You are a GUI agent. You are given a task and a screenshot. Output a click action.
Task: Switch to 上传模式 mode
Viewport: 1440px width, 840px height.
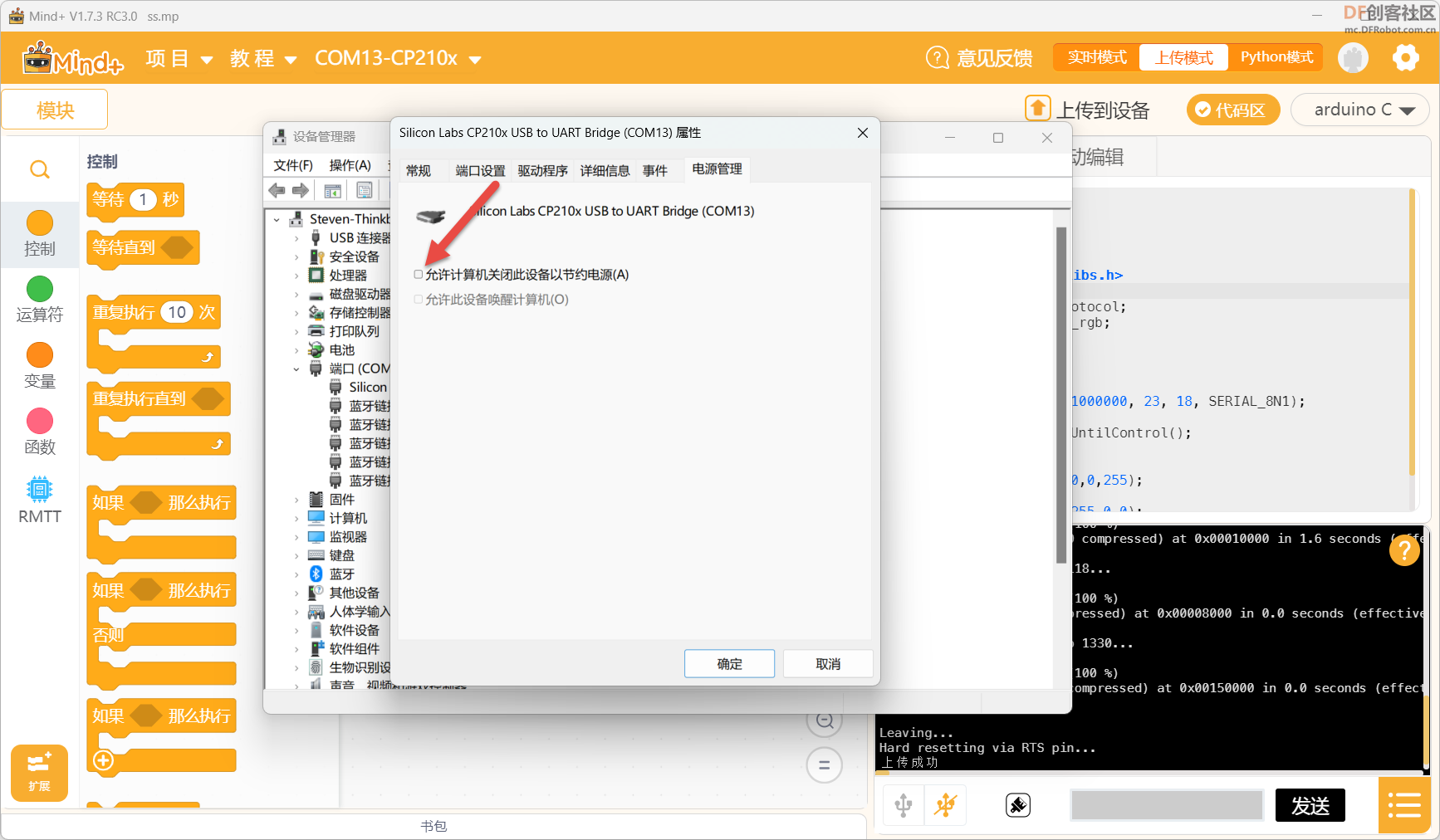tap(1184, 57)
